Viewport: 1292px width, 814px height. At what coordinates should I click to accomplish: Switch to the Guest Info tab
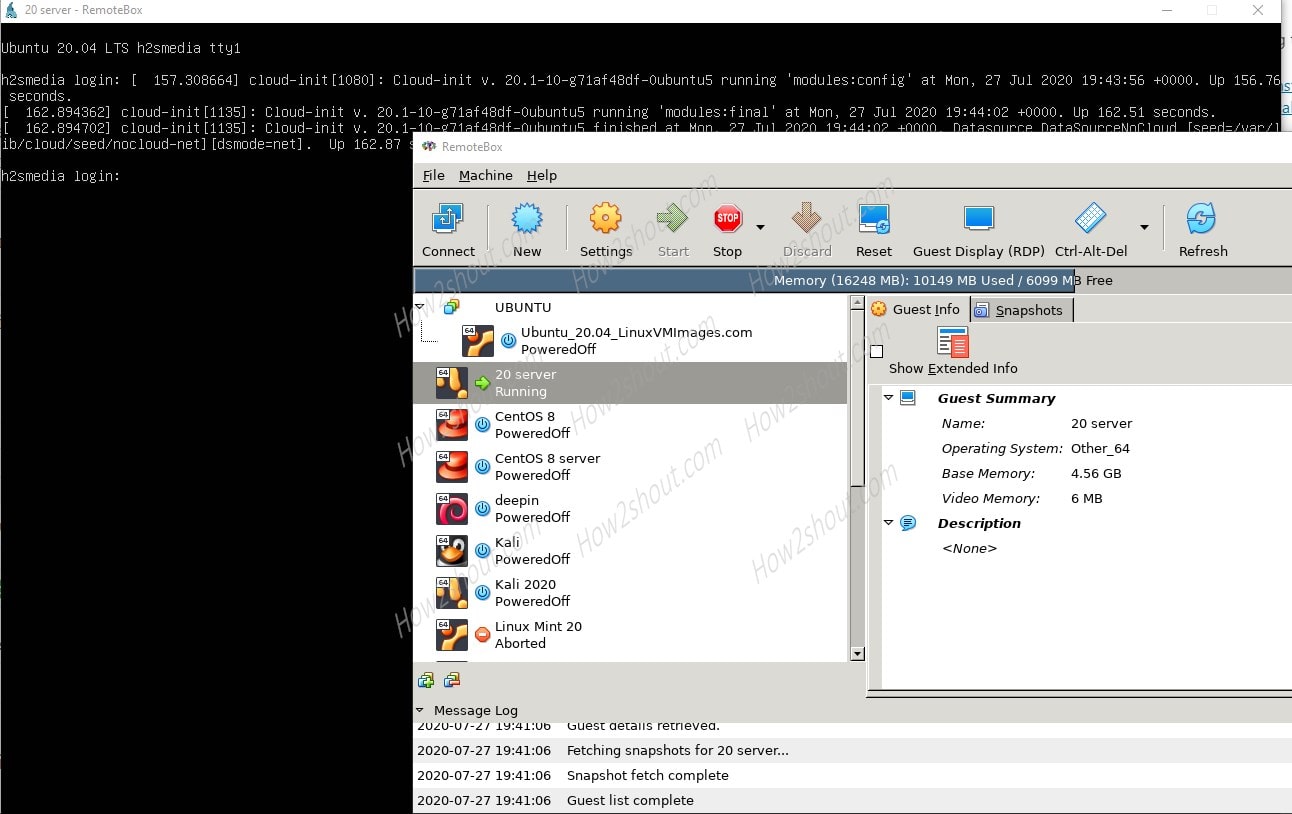(917, 309)
